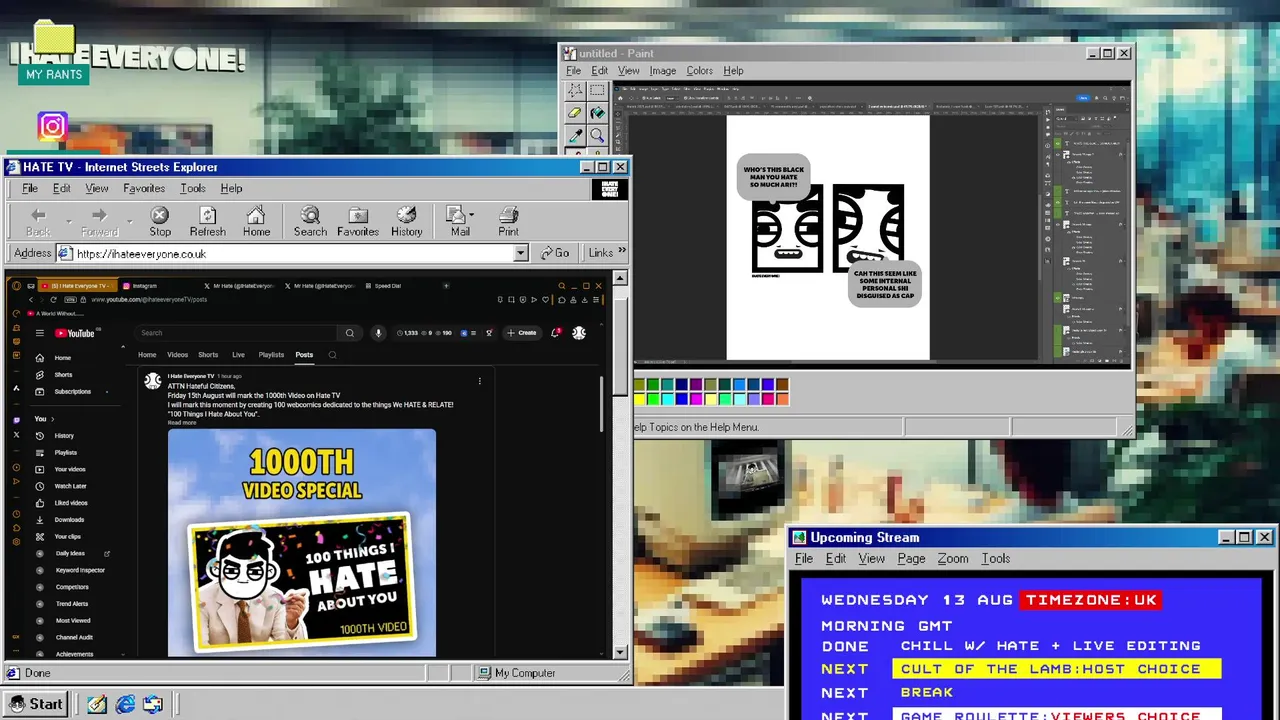Open the Image menu in Paint
The image size is (1280, 720).
tap(662, 71)
